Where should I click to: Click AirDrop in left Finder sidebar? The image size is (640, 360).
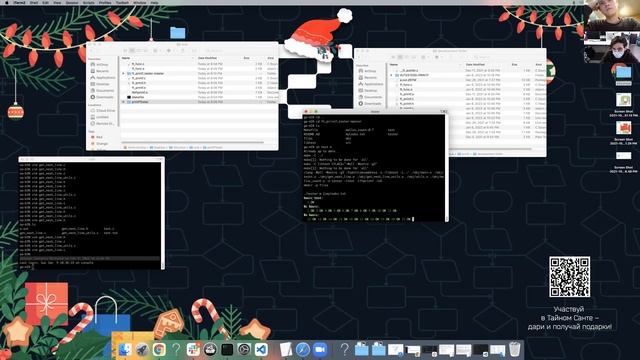(99, 64)
